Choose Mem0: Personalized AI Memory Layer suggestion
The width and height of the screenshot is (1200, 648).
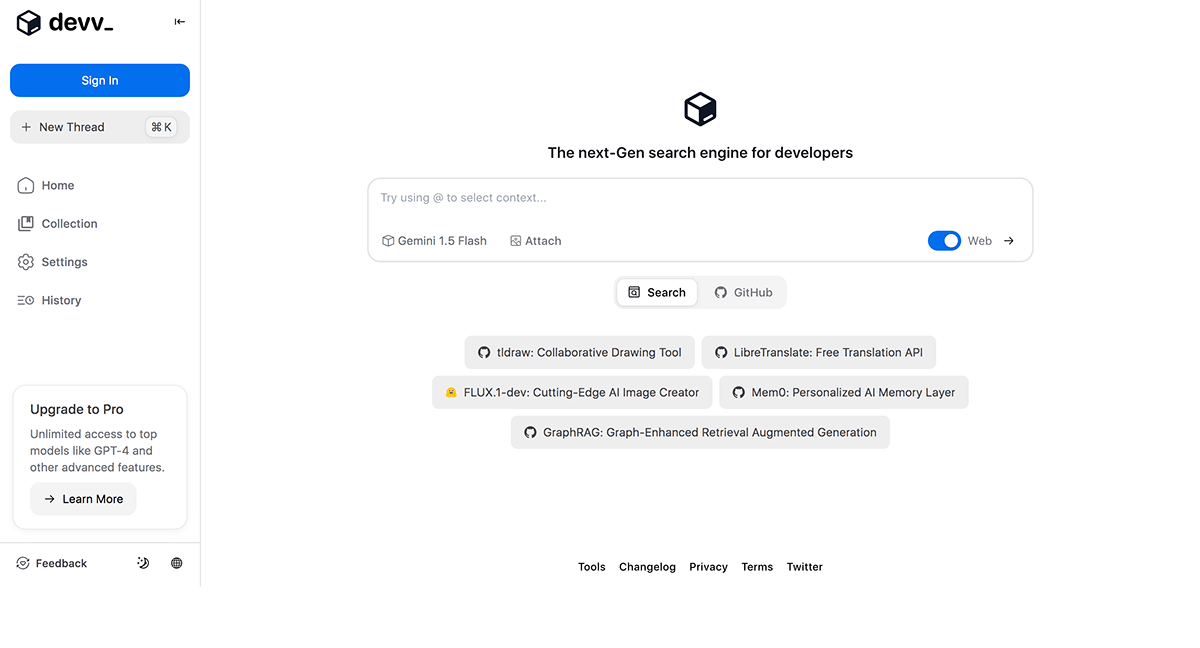[x=844, y=392]
